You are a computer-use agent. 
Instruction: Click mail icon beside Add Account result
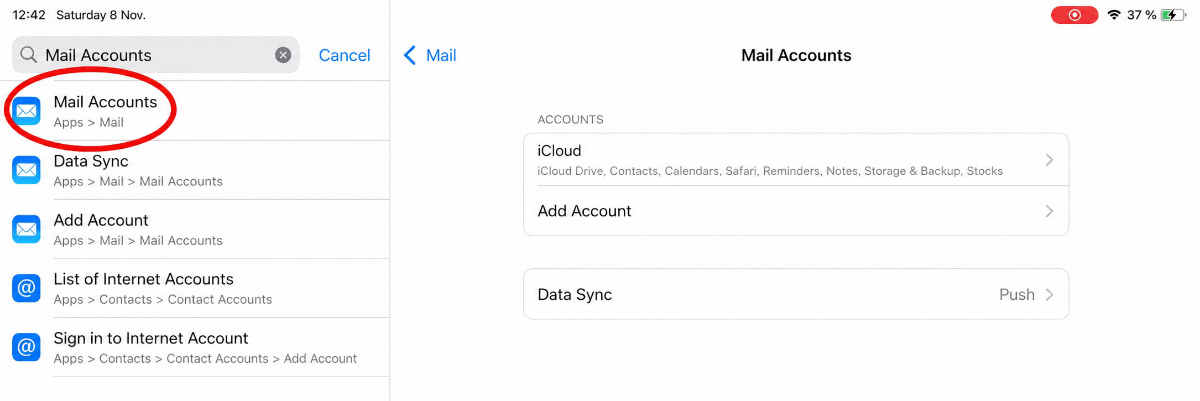point(26,229)
